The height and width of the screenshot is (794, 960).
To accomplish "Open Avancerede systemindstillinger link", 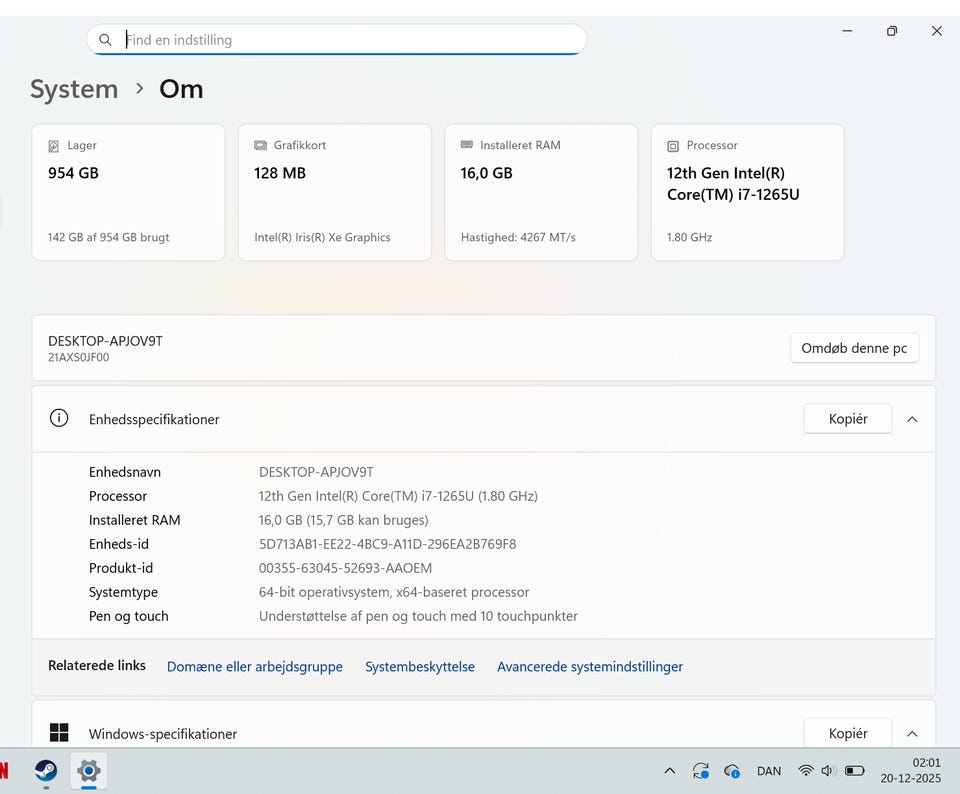I will point(589,667).
